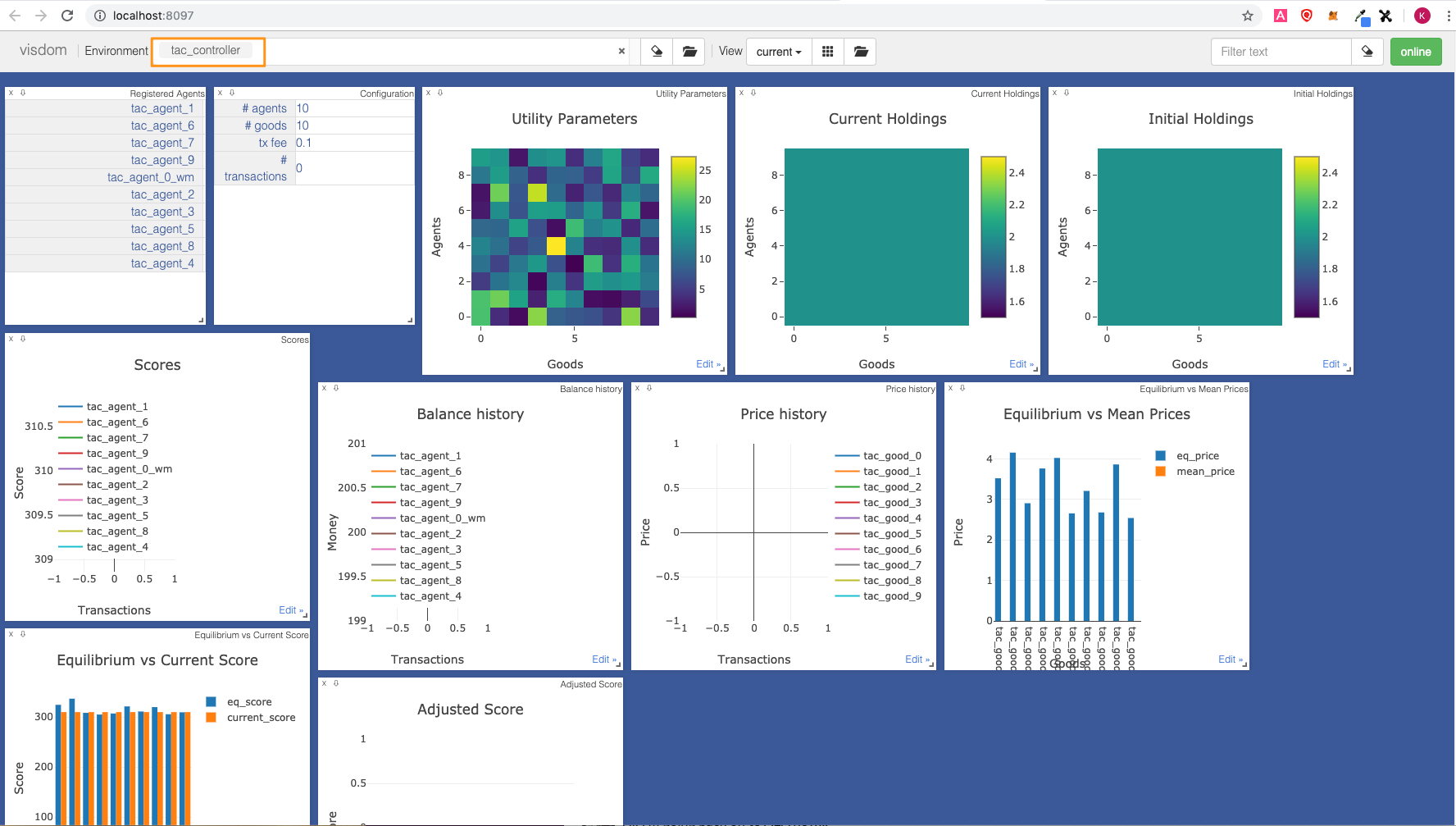Download the Current Holdings plot
The image size is (1456, 826).
(753, 93)
